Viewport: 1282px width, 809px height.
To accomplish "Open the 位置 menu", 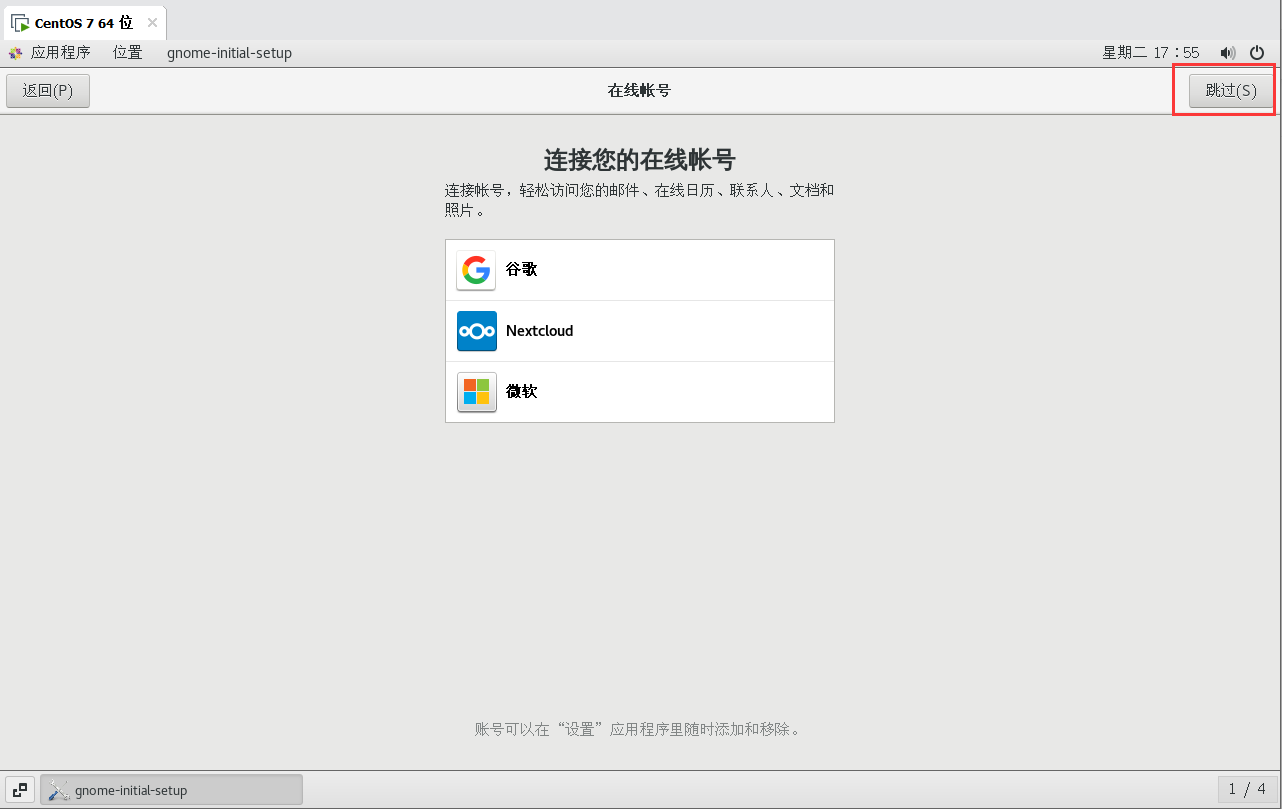I will pos(128,53).
